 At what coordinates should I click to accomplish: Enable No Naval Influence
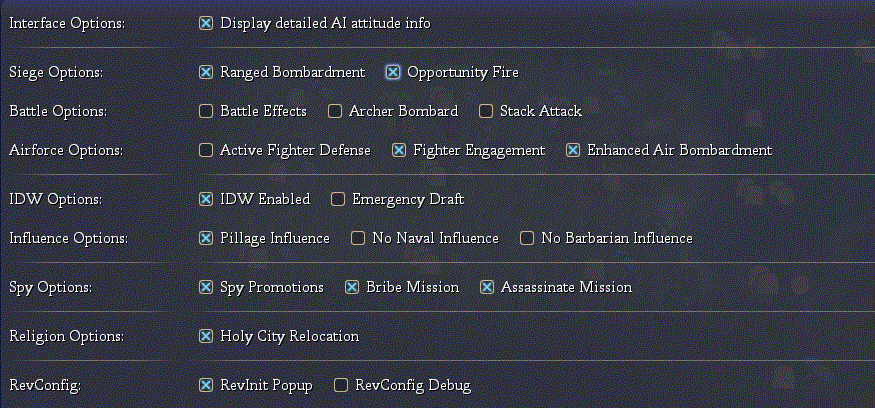(358, 238)
